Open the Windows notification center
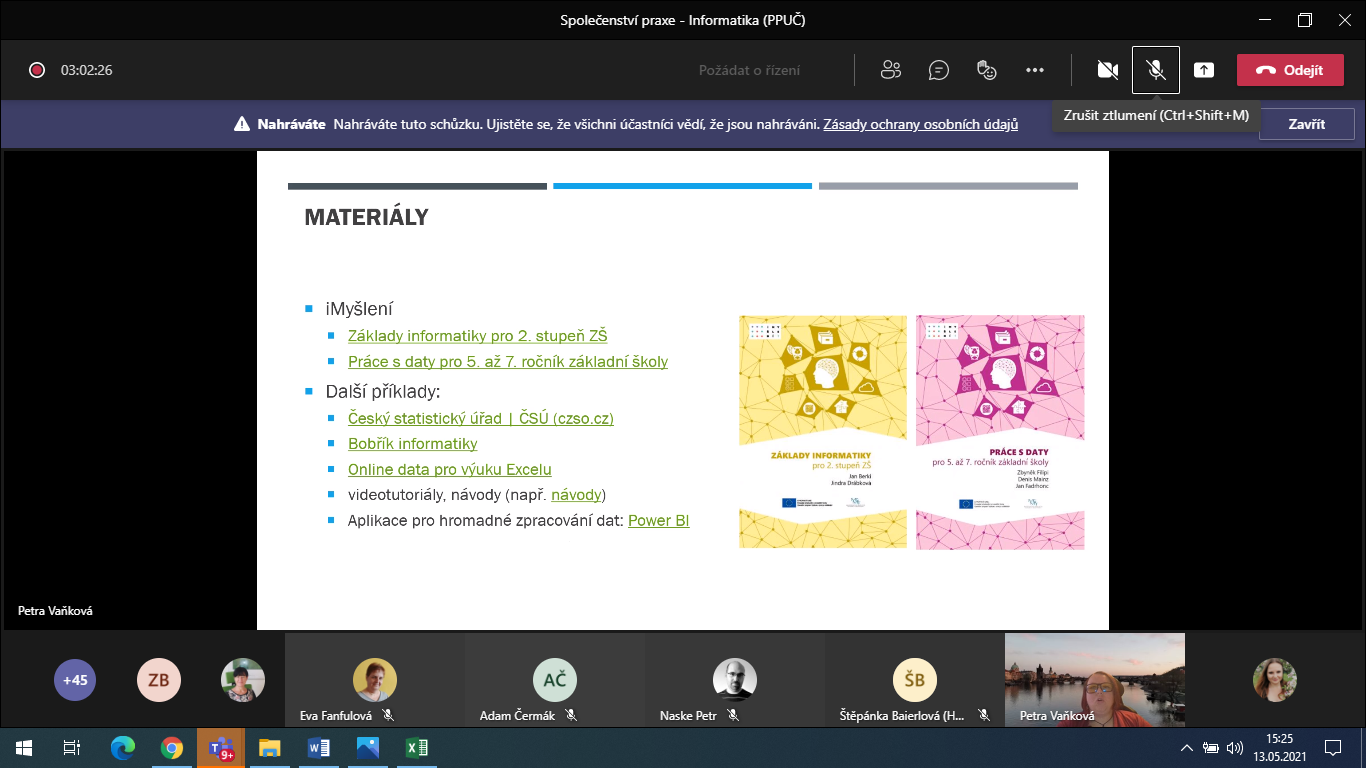This screenshot has height=768, width=1366. 1332,747
